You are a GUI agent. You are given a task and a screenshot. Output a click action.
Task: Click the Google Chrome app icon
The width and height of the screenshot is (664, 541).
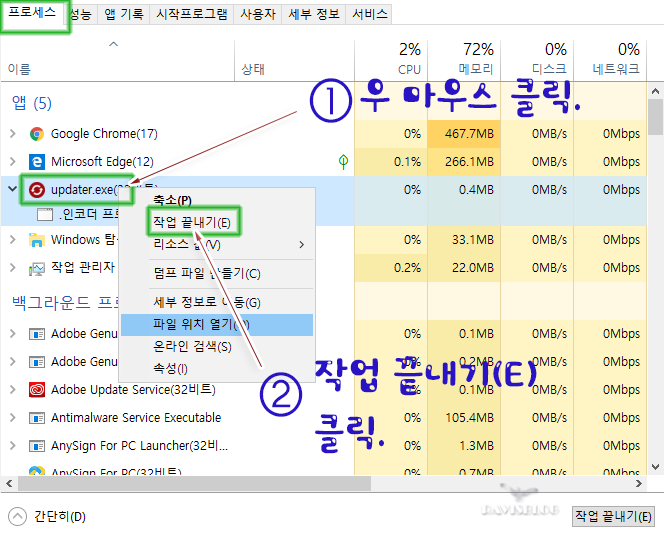tap(37, 134)
